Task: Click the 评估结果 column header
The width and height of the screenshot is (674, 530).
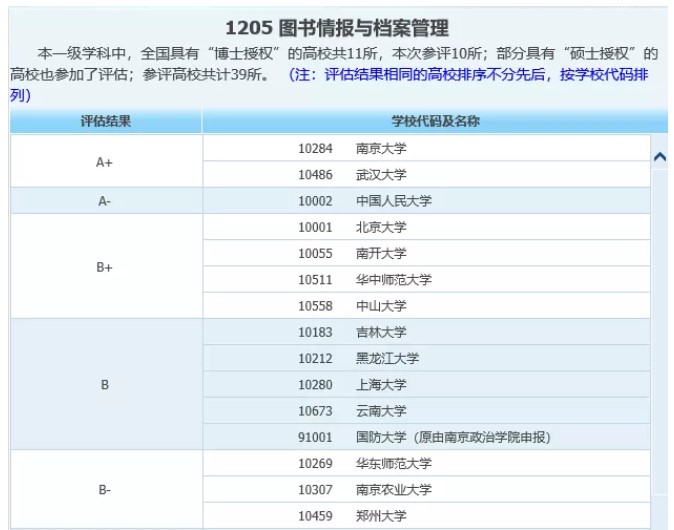Action: point(106,121)
